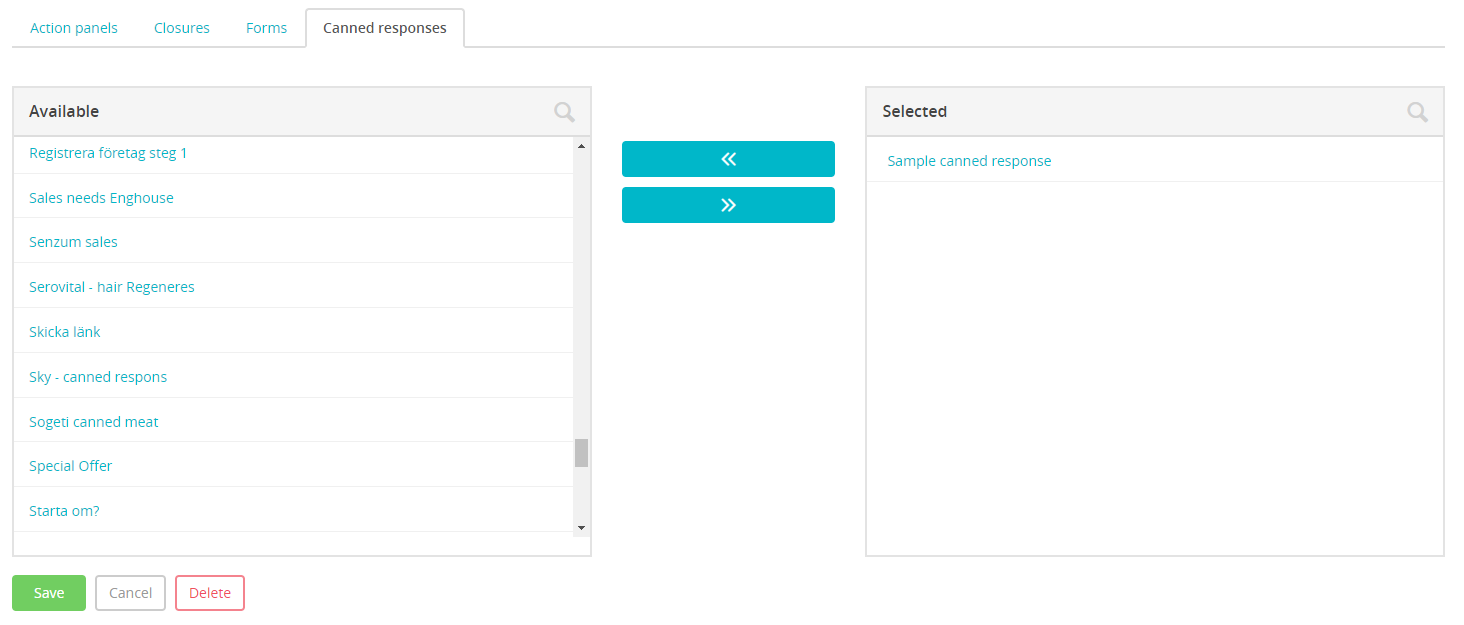Pick 'Serovital - hair Regeneres' response
1464x625 pixels.
click(x=112, y=287)
